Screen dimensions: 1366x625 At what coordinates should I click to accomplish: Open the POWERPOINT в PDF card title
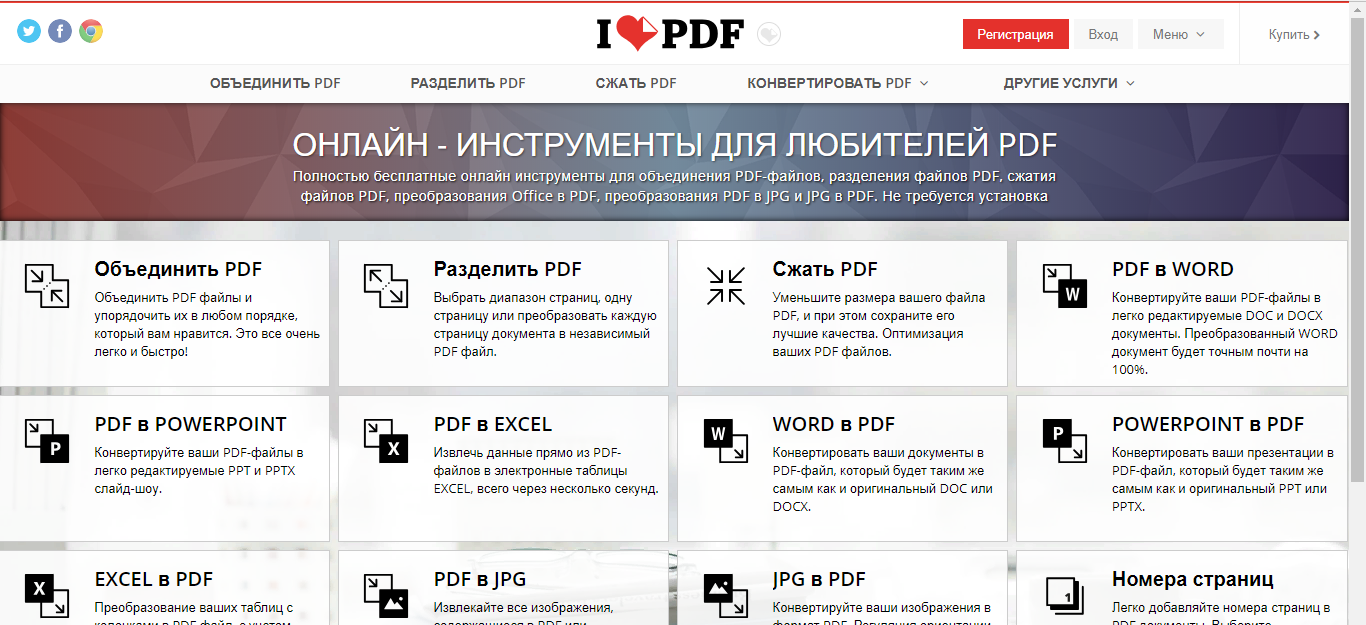[1208, 424]
